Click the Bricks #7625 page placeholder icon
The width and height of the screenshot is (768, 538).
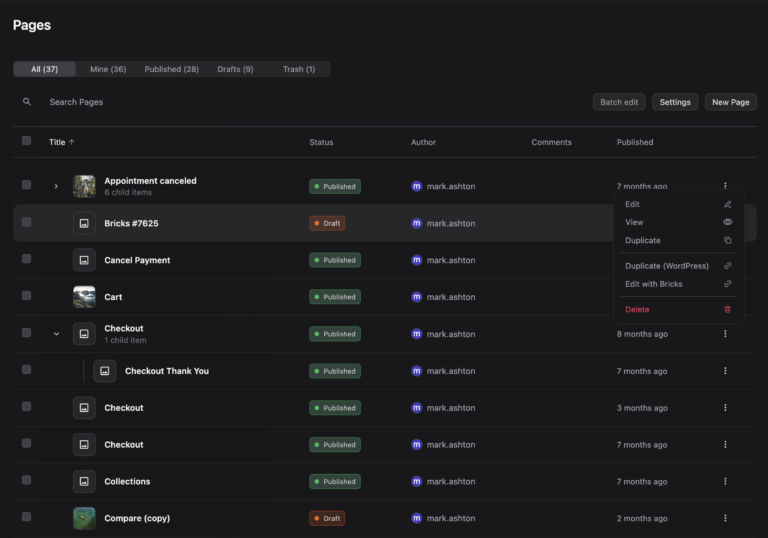pos(84,223)
